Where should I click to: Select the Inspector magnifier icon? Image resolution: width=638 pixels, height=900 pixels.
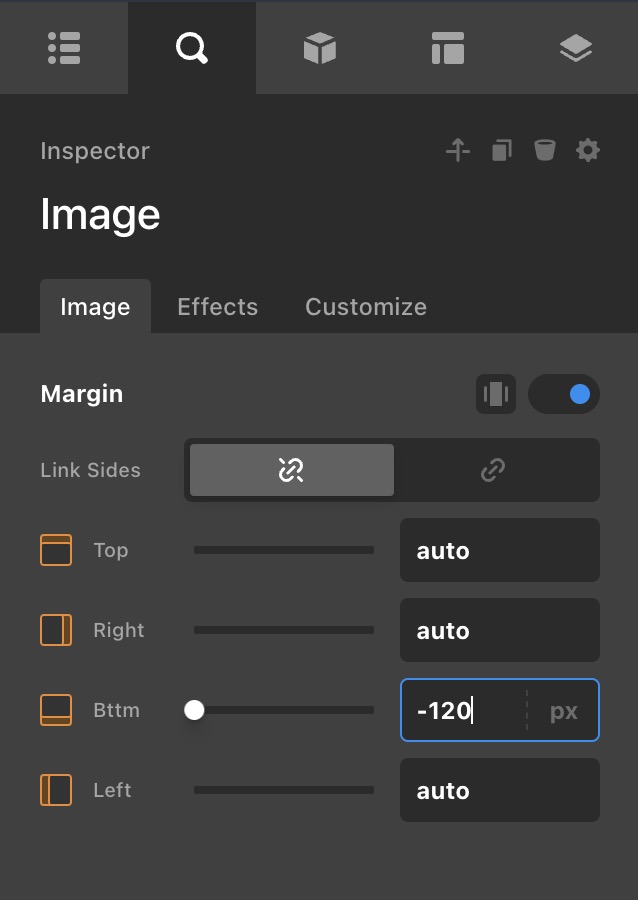tap(191, 48)
